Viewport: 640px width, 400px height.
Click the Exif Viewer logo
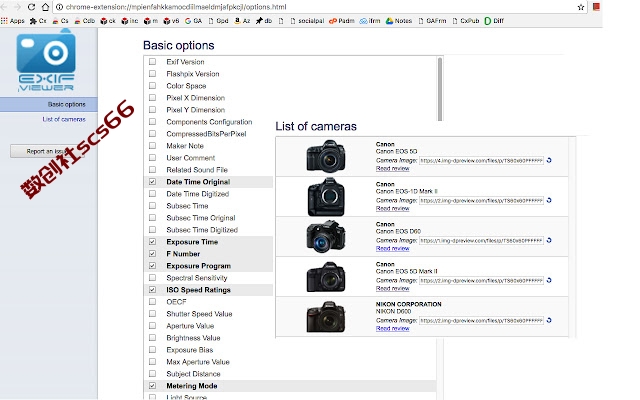click(x=46, y=62)
